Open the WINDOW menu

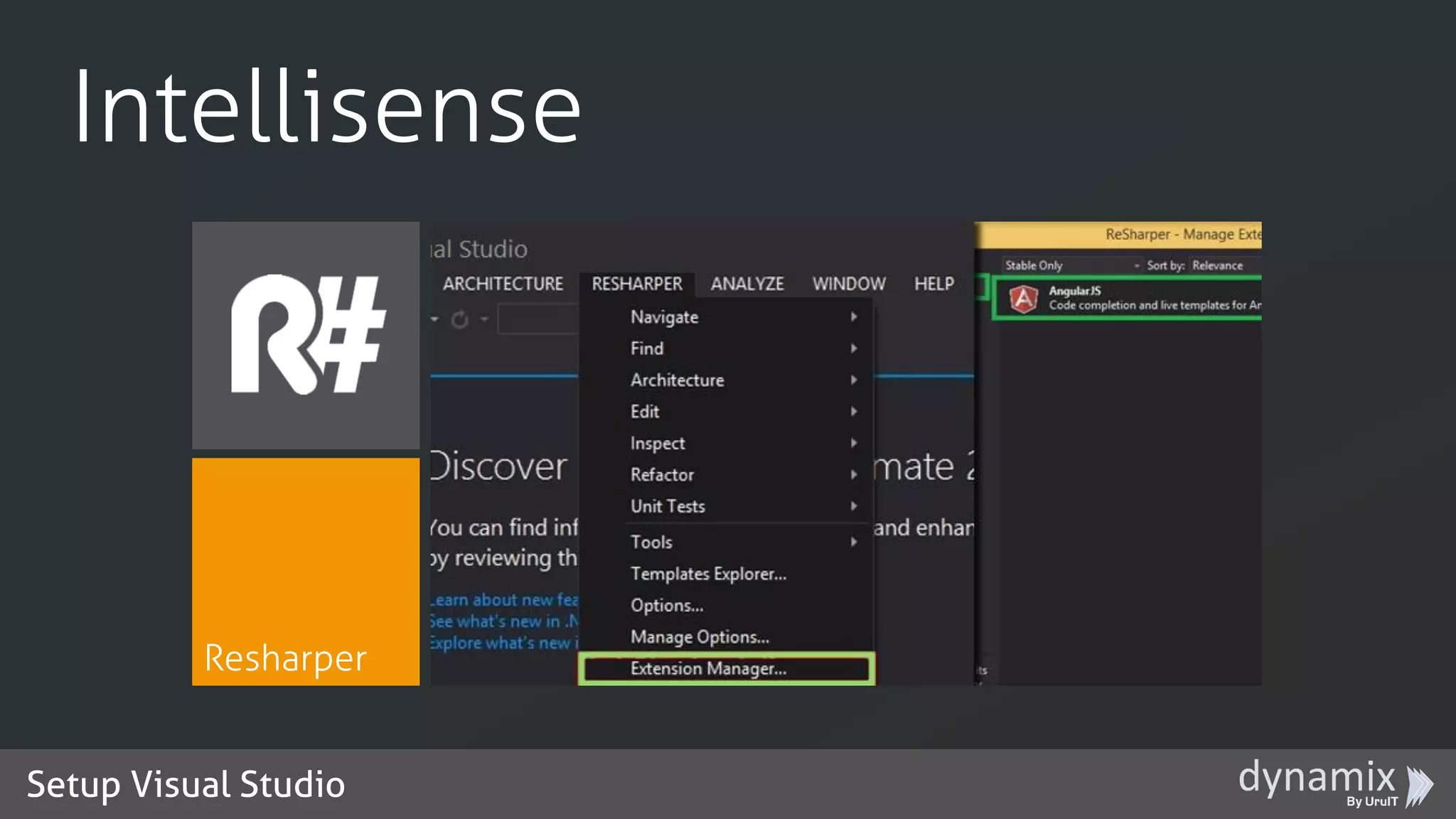point(849,284)
